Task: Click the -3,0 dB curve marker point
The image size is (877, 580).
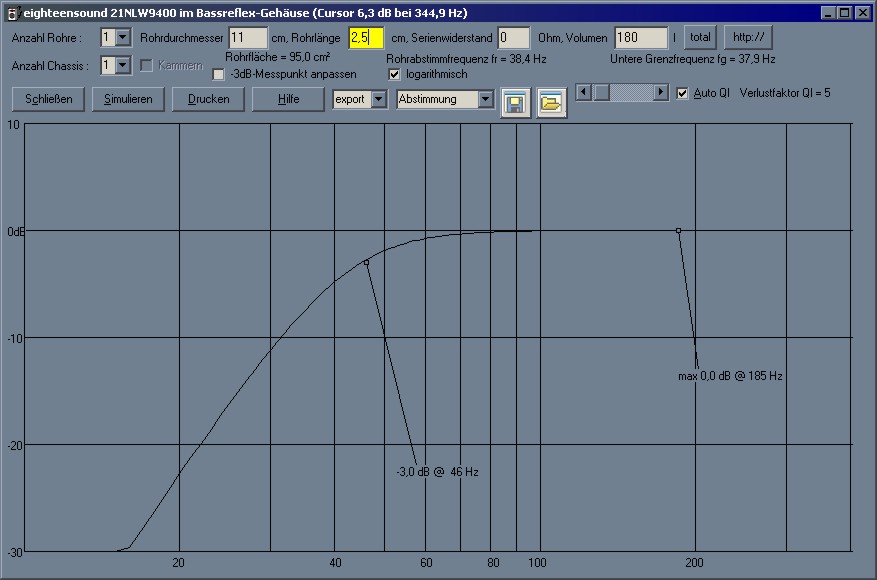Action: [x=367, y=262]
